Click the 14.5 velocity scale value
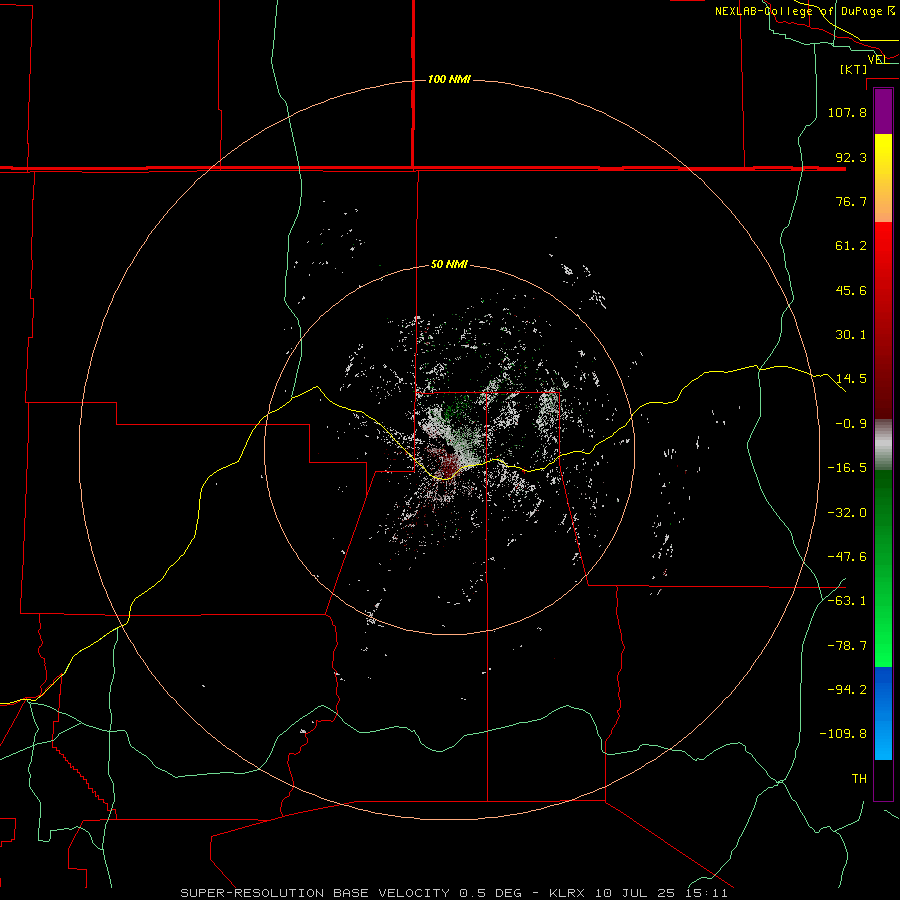900x900 pixels. point(851,379)
